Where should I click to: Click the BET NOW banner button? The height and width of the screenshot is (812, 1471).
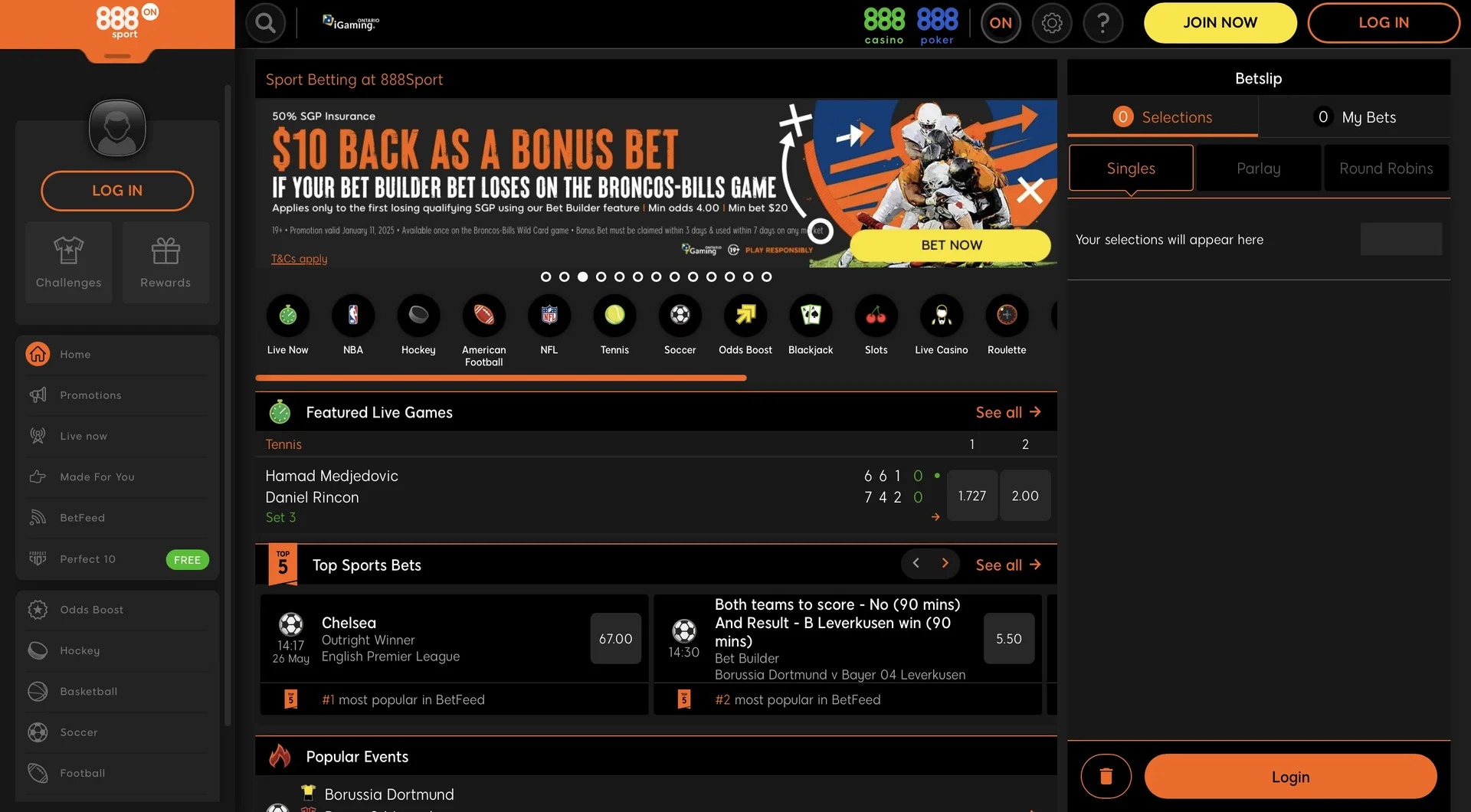pyautogui.click(x=951, y=245)
